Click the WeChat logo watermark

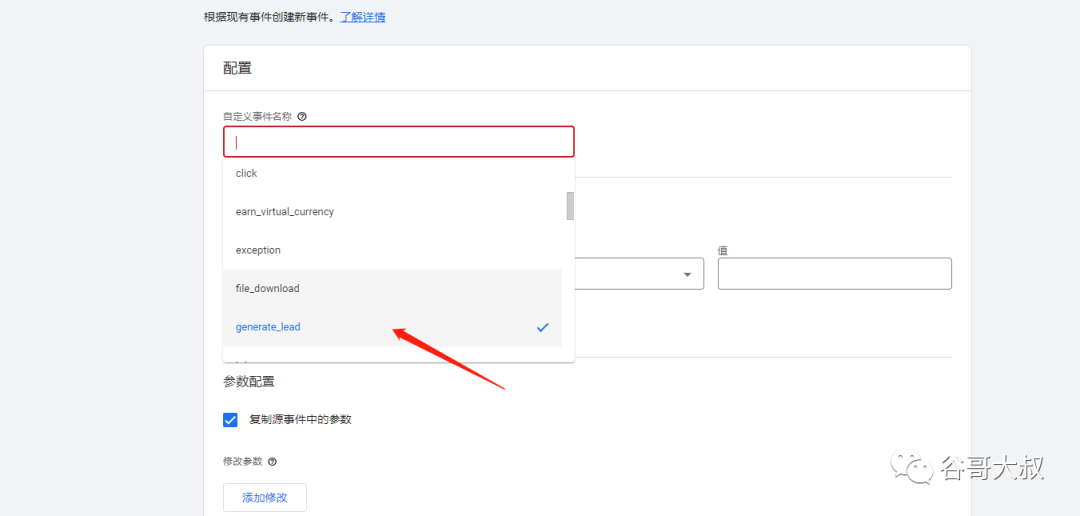coord(913,467)
